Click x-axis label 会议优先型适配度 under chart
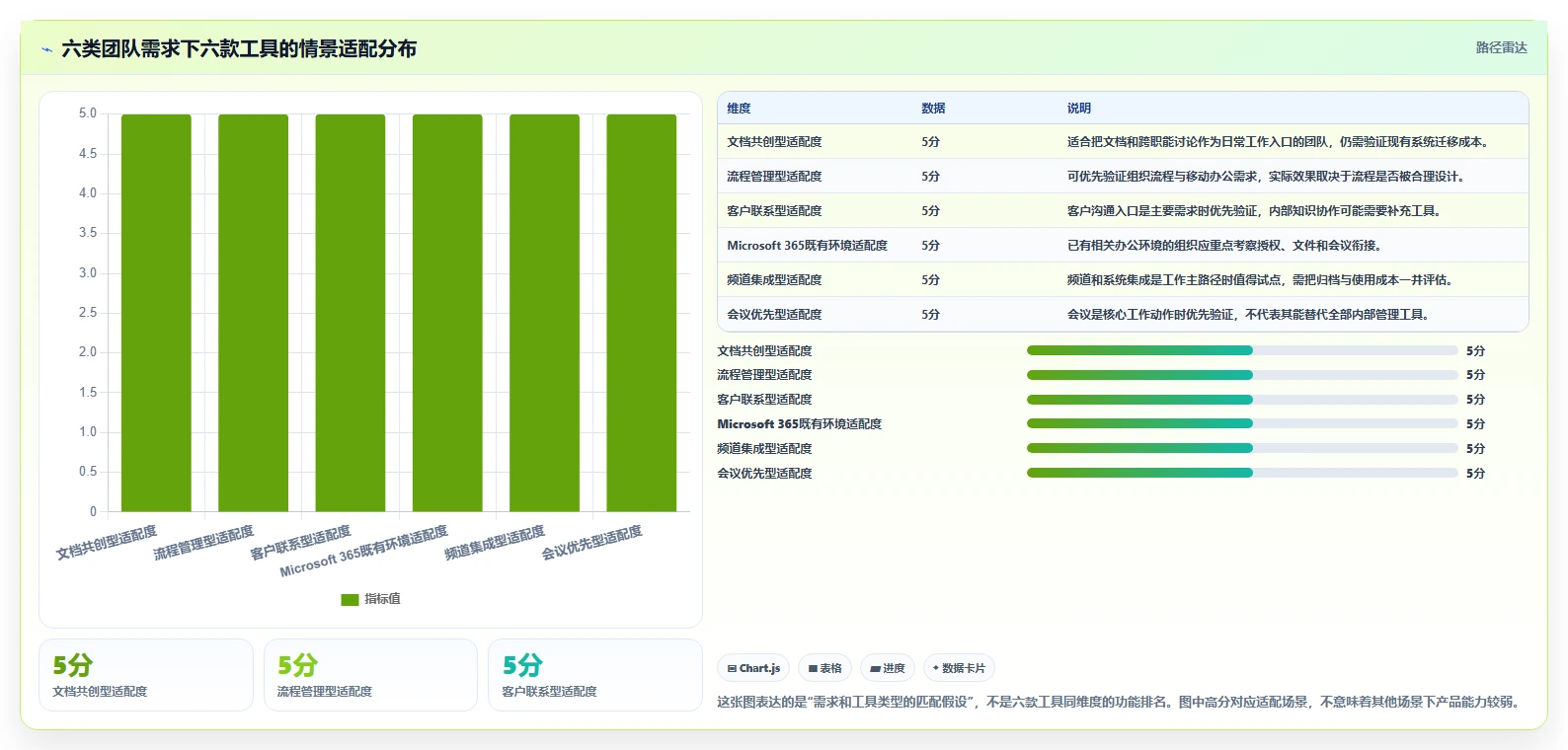Viewport: 1568px width, 750px height. point(591,543)
